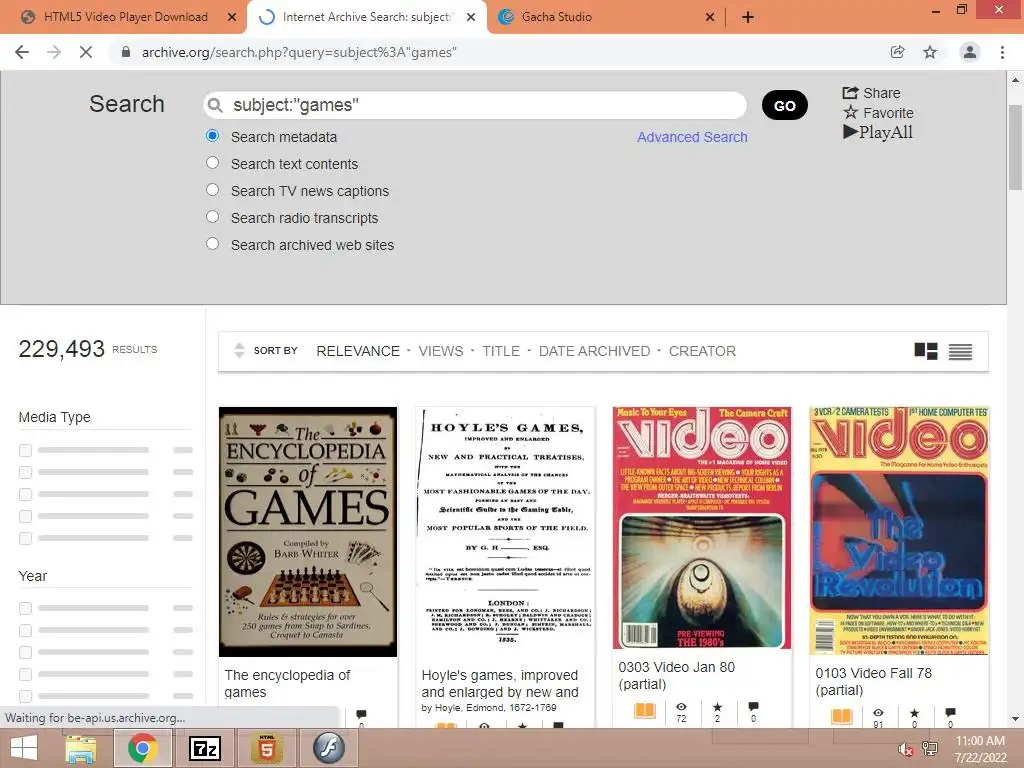Click Encyclopedia of Games cover thumbnail
Screen dimensions: 1024x768
coord(308,532)
